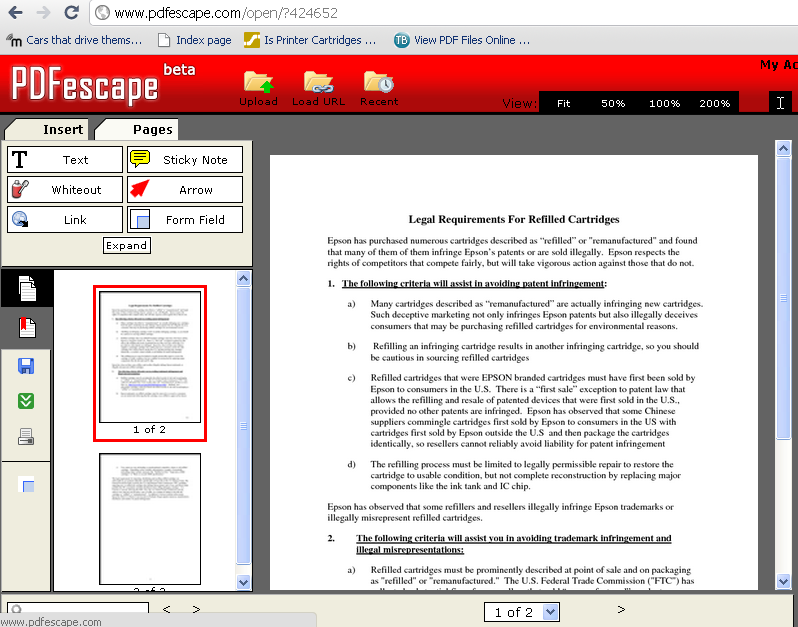Set view zoom to 200%
Screen dimensions: 798x627
pyautogui.click(x=714, y=103)
